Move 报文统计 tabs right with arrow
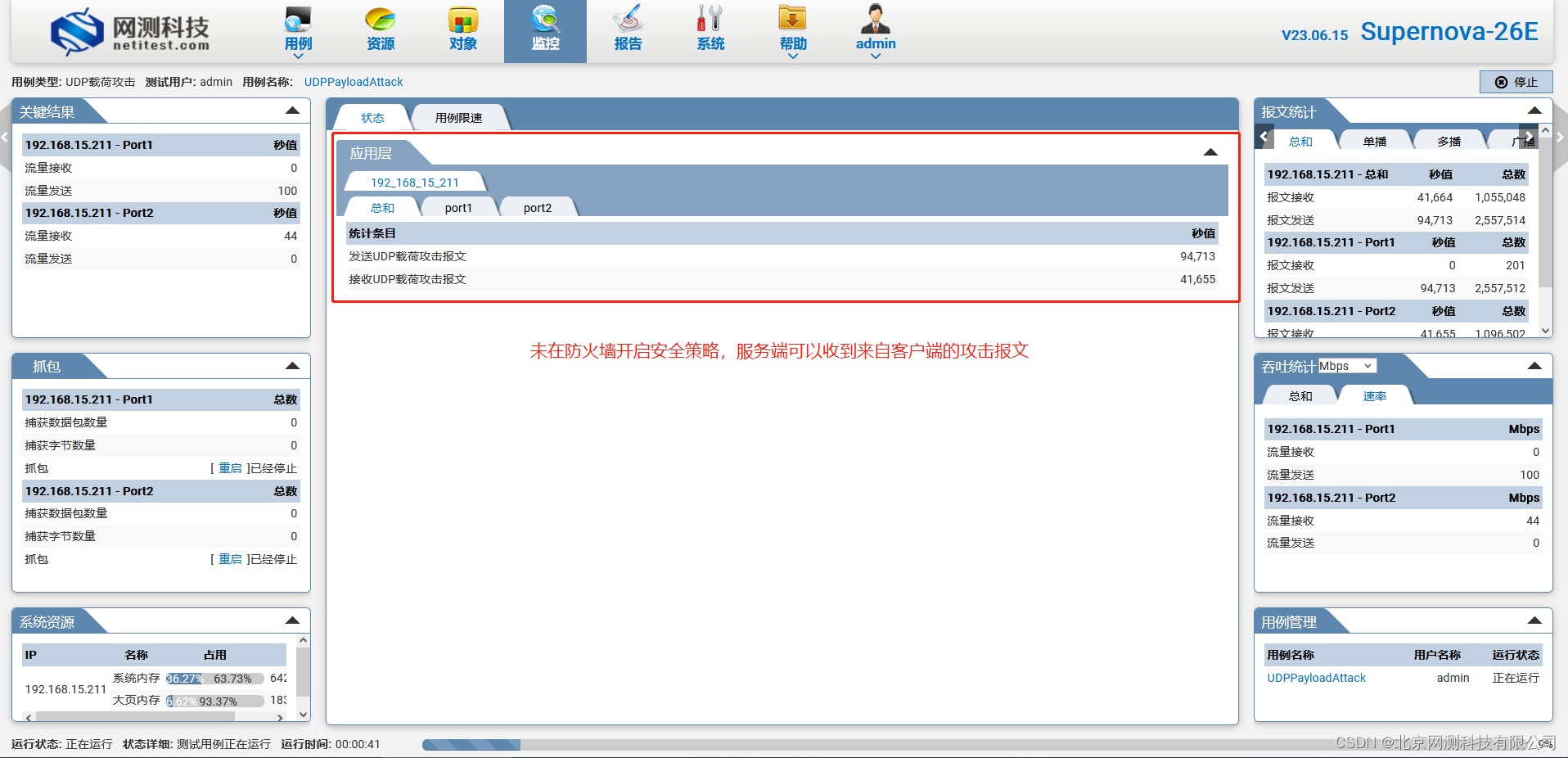The image size is (1568, 758). tap(1528, 136)
